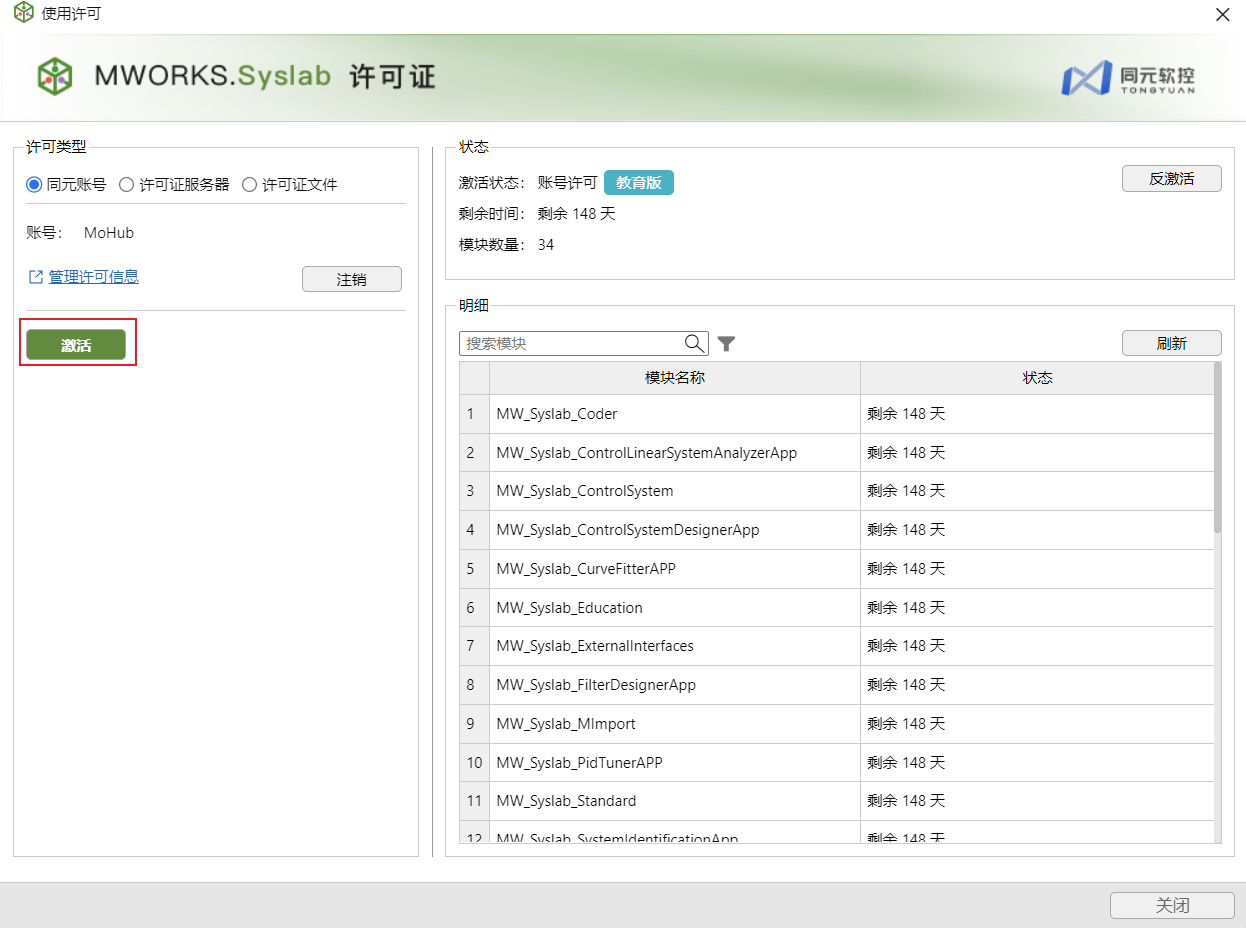
Task: Select the MW_Syslab_ControlSystem row
Action: coord(836,491)
